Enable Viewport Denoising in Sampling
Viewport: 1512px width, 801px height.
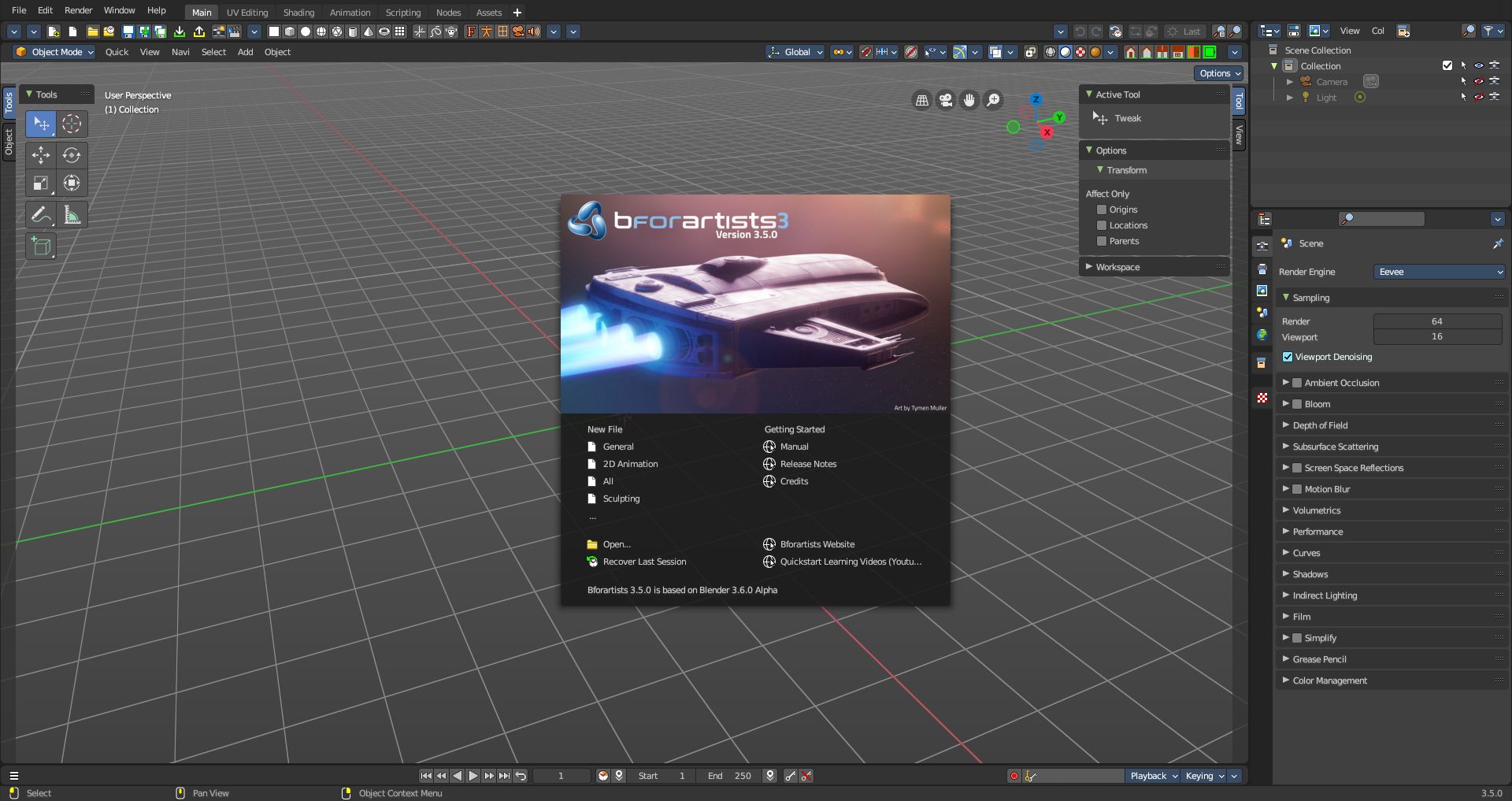pos(1288,357)
